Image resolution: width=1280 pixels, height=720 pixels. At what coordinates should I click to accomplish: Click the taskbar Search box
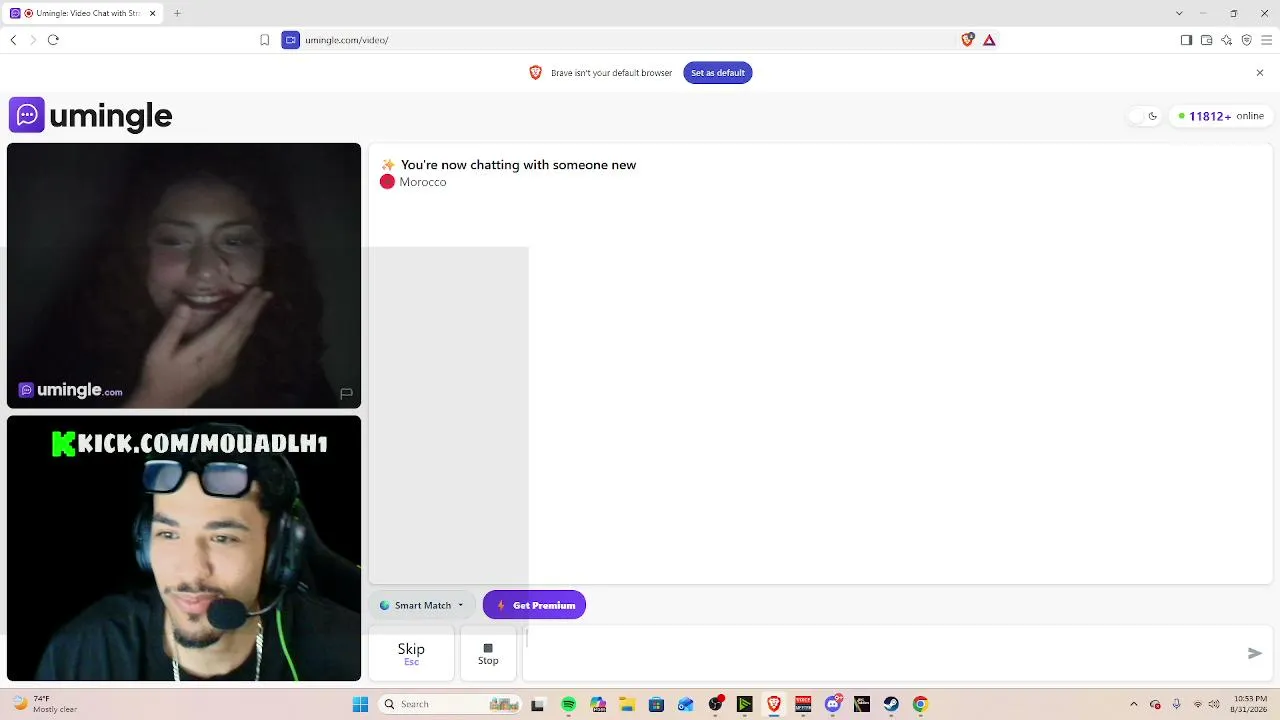tap(449, 704)
